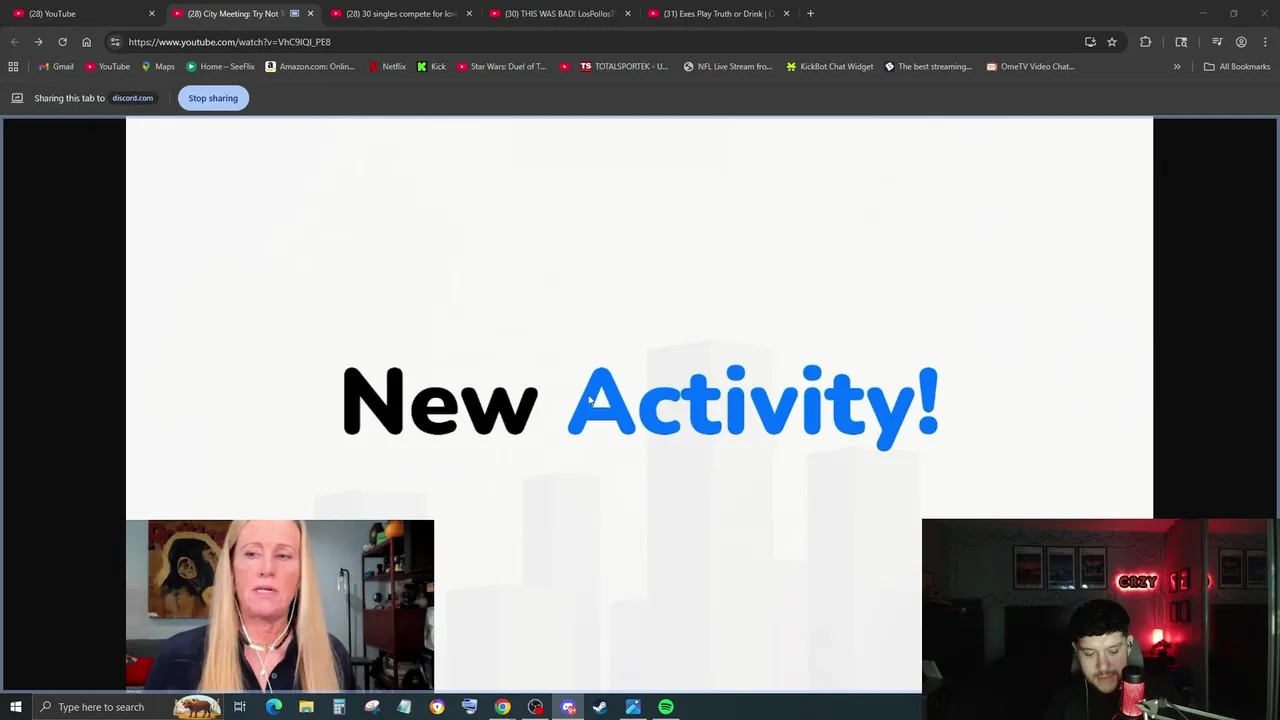Click the install app icon in address bar
This screenshot has height=720, width=1280.
1090,42
